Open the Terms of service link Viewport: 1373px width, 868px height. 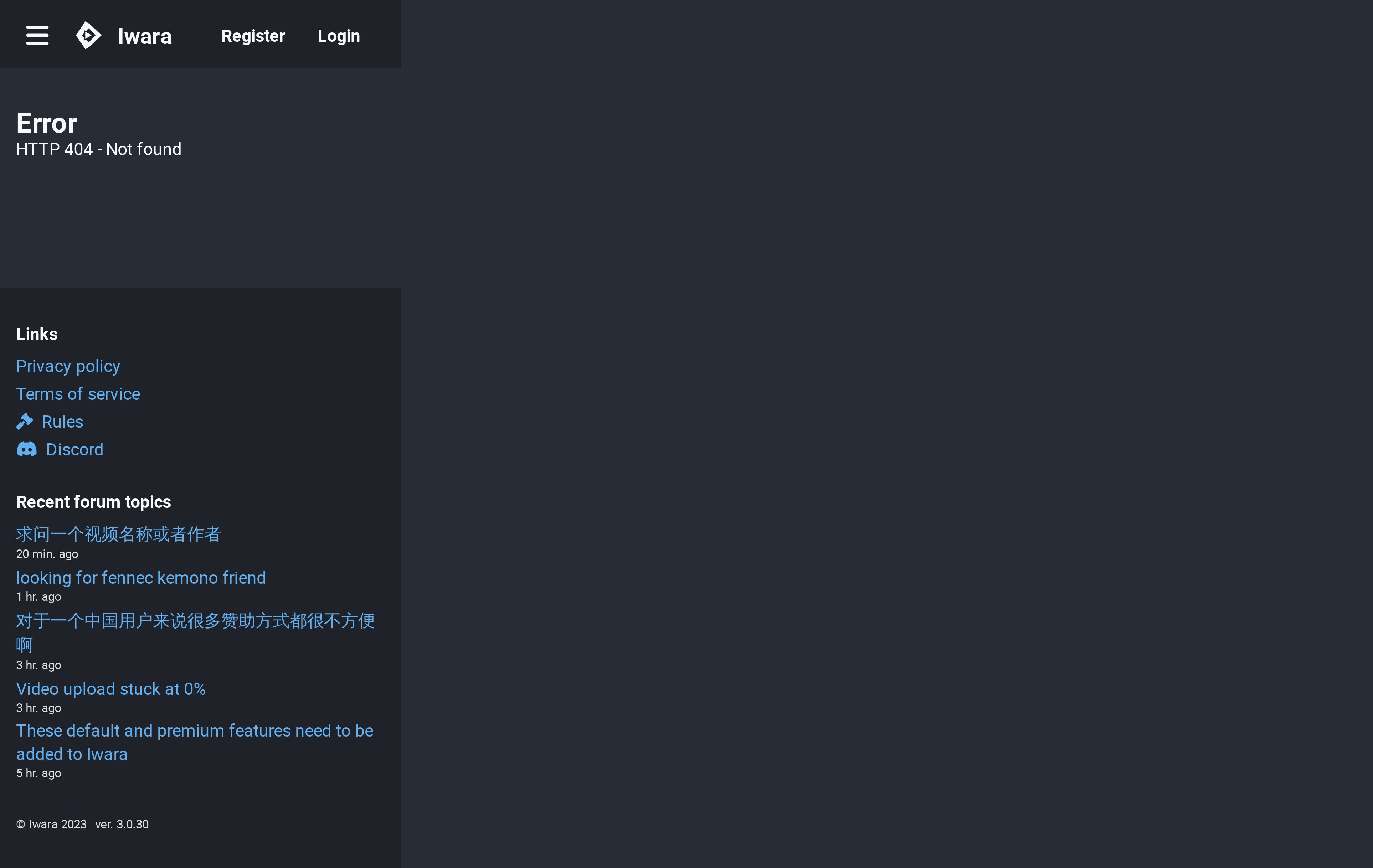pos(78,394)
